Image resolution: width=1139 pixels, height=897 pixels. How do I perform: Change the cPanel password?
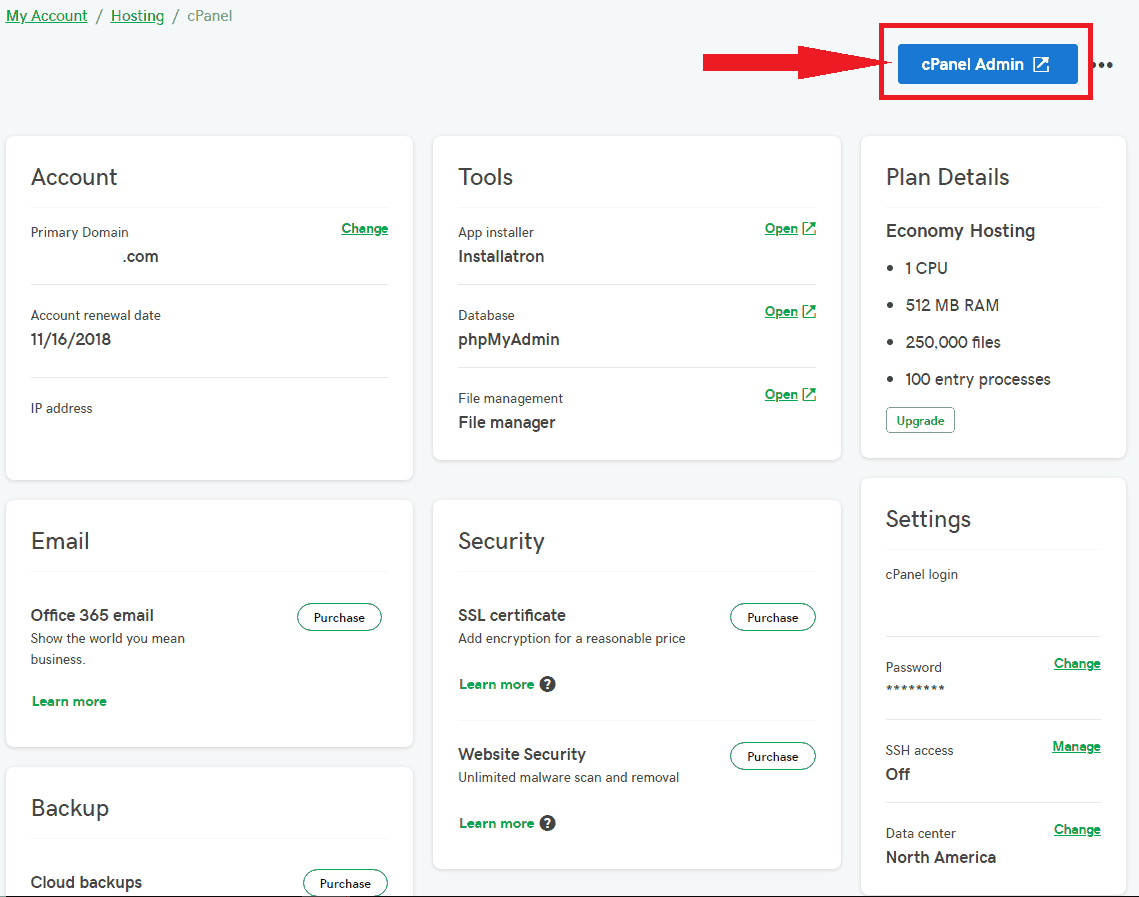1077,664
